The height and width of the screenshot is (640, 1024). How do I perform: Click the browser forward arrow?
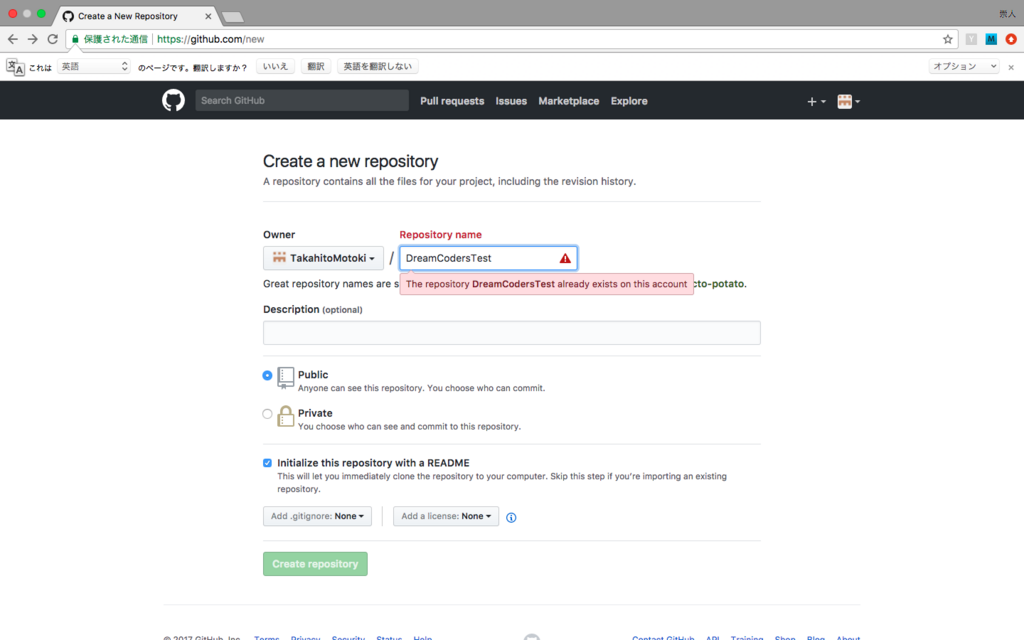[x=33, y=39]
